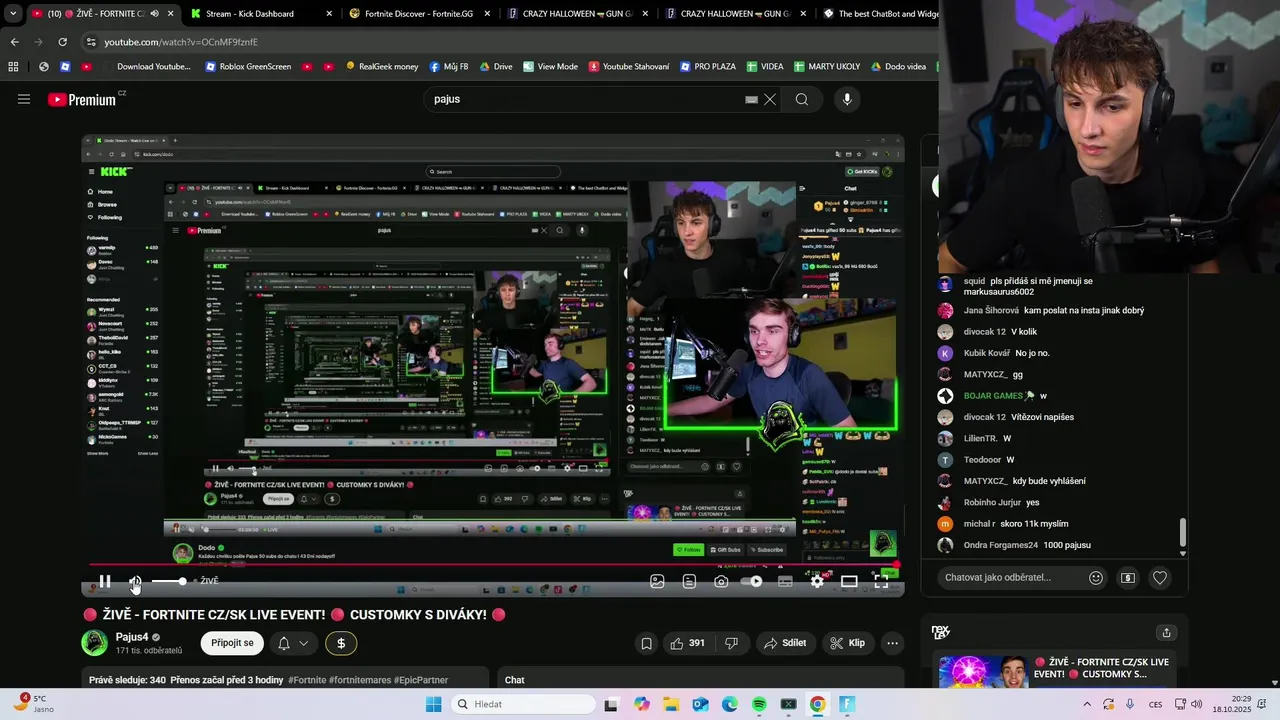
Task: Send a heart reaction in chat
Action: point(1160,577)
